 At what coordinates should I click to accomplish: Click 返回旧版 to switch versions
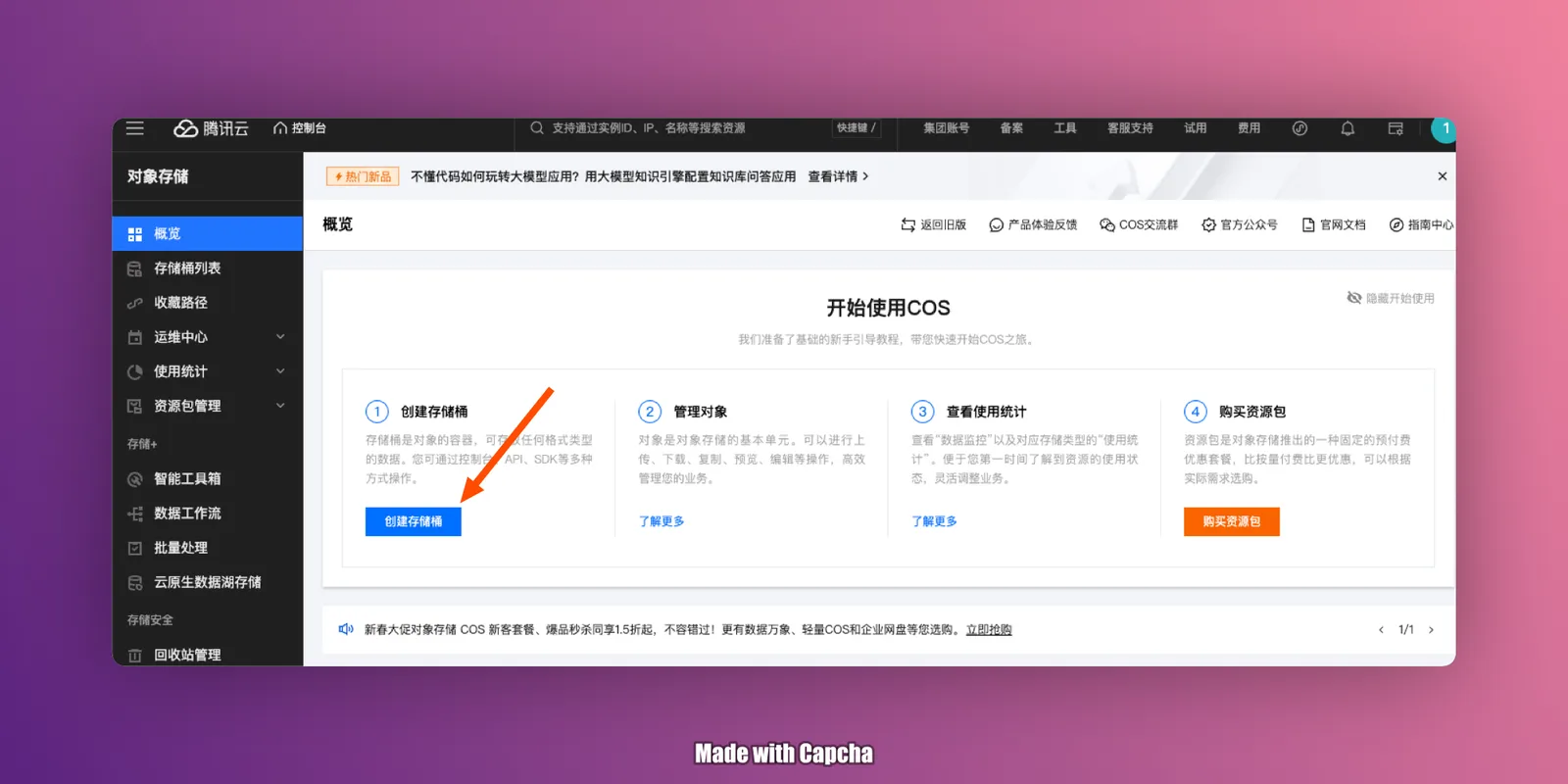(x=934, y=224)
